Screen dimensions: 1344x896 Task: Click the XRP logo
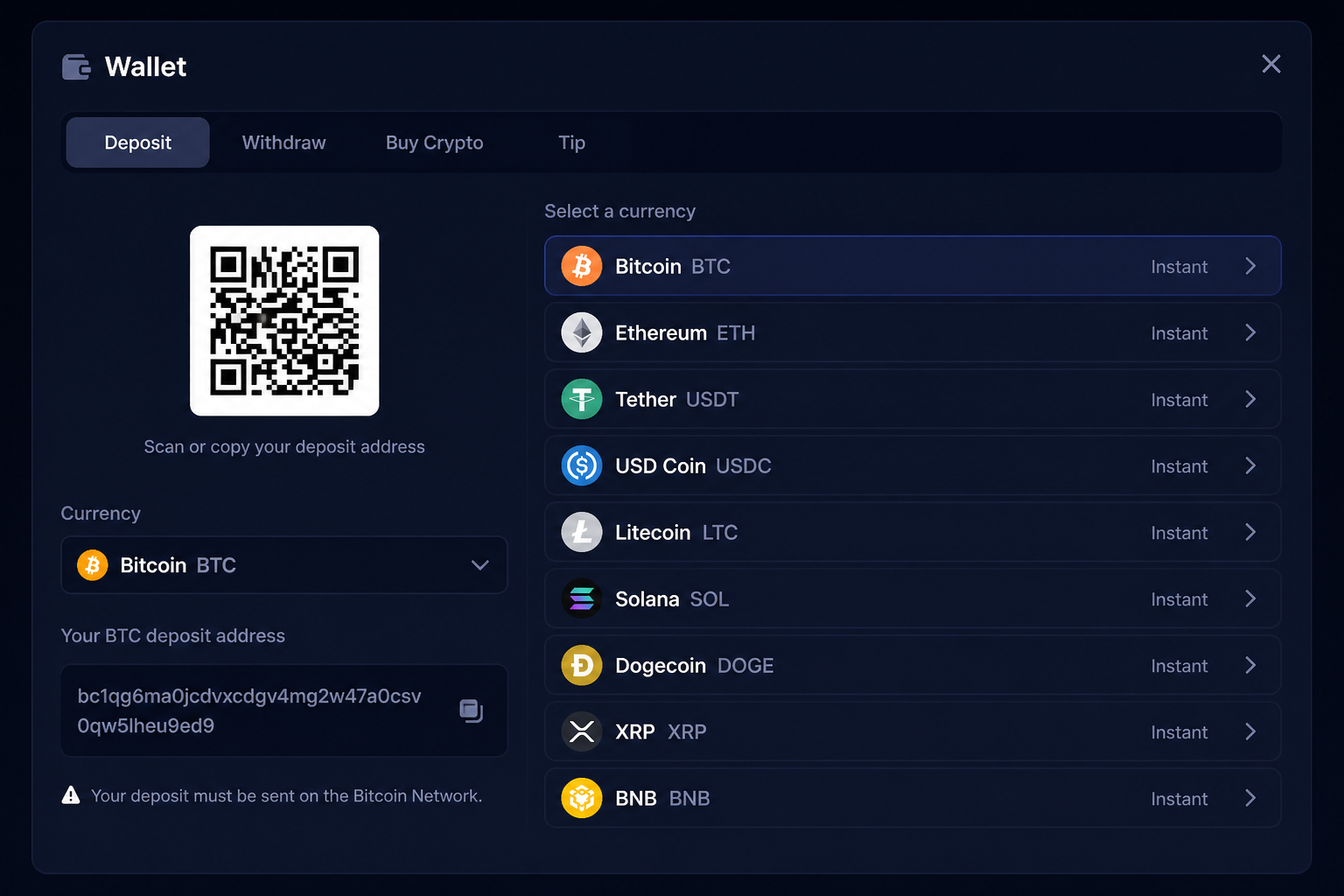pos(582,731)
